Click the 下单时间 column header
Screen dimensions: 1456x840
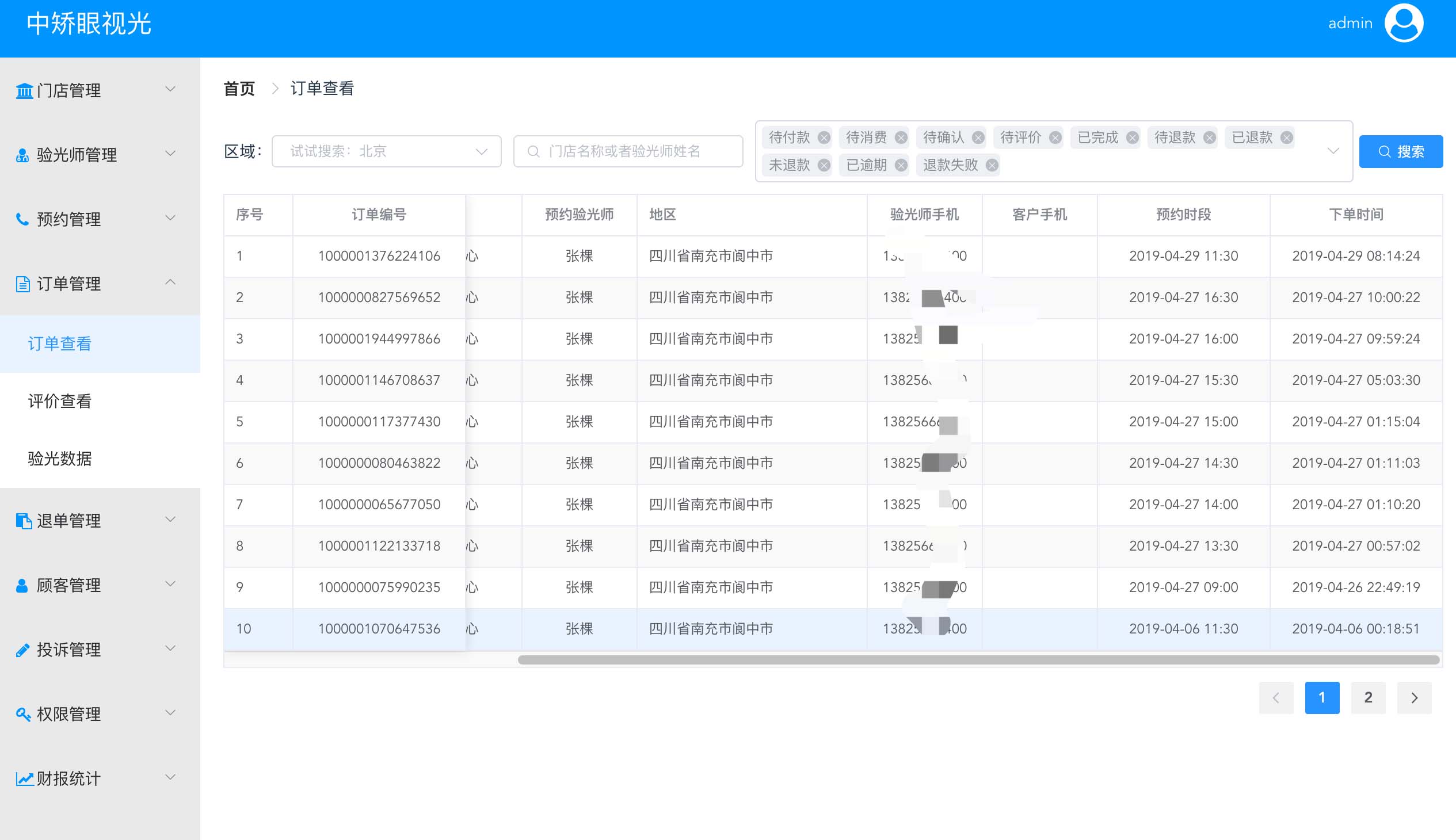pyautogui.click(x=1356, y=215)
